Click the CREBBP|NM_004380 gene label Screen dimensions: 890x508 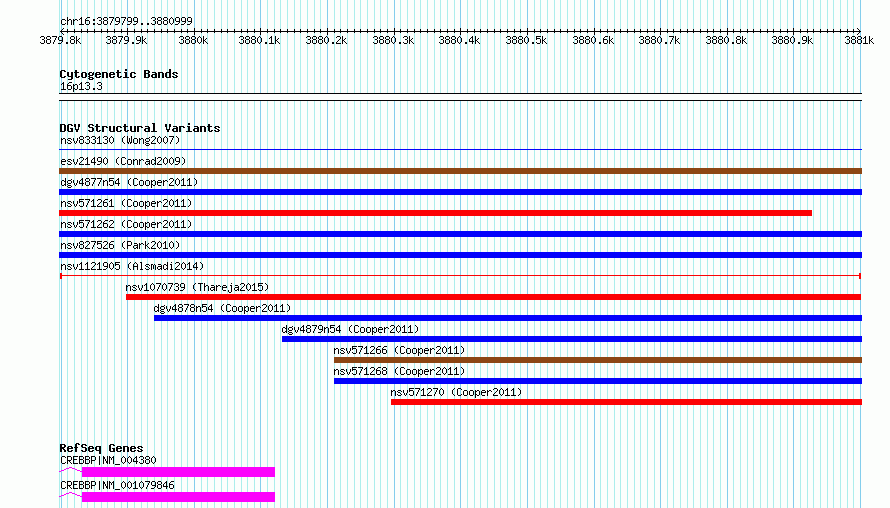[x=108, y=460]
